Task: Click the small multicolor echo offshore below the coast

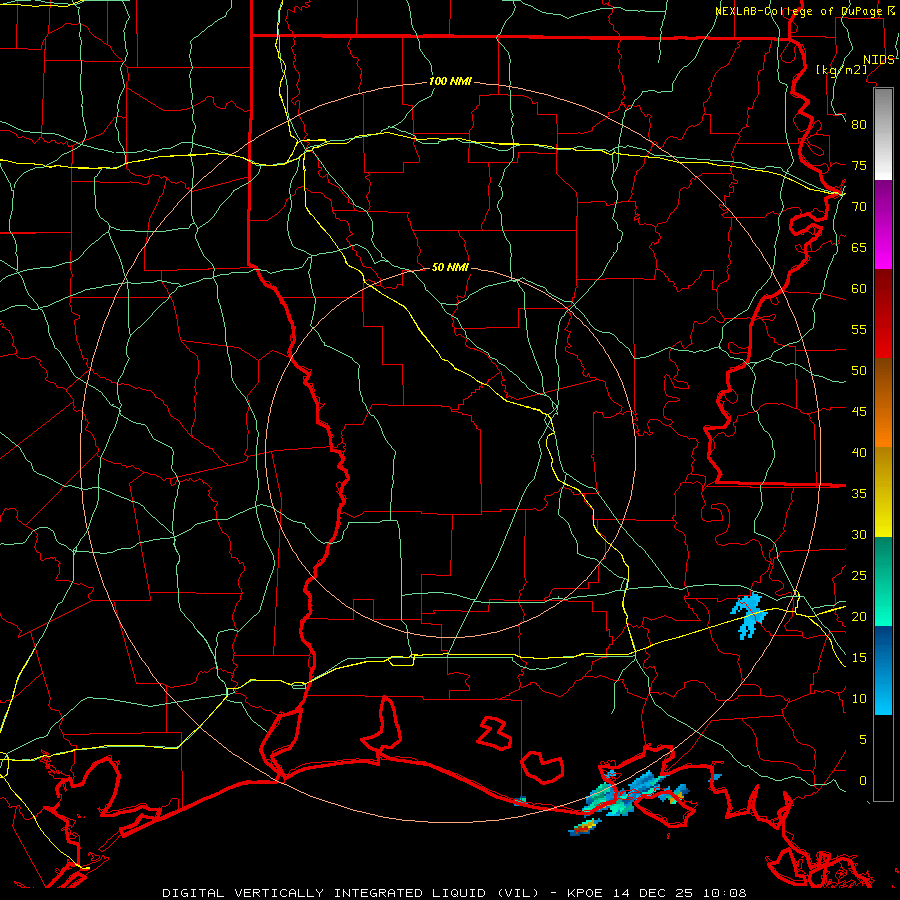Action: pos(585,827)
